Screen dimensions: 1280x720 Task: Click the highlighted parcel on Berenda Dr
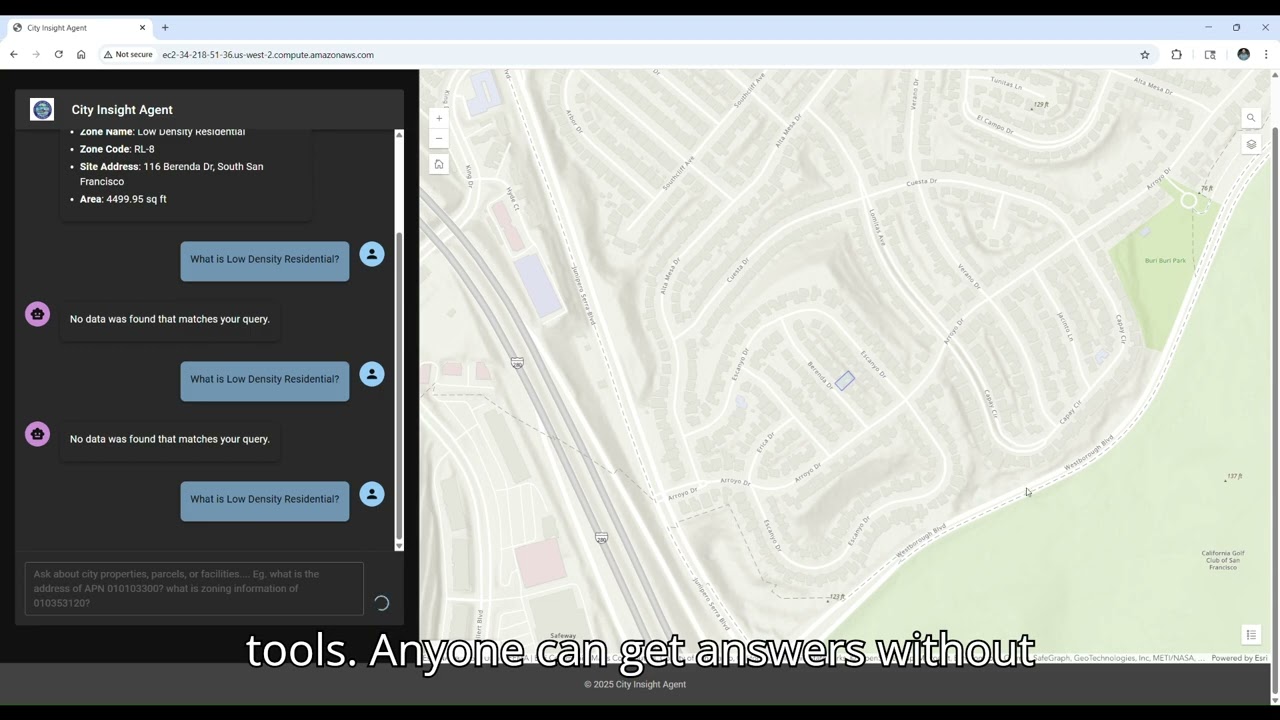point(845,381)
